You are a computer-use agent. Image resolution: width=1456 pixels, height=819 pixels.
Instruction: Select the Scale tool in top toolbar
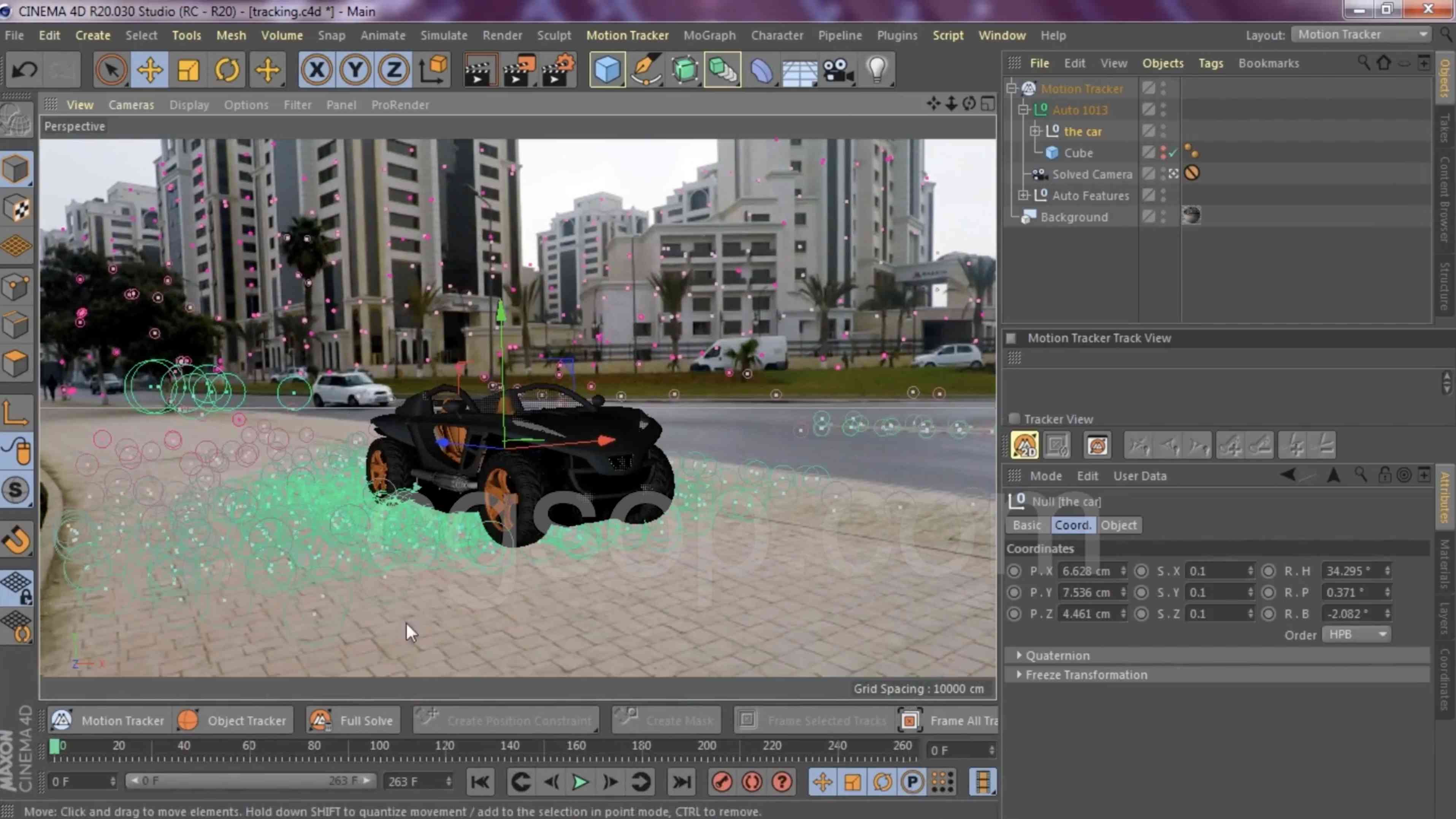(x=188, y=70)
